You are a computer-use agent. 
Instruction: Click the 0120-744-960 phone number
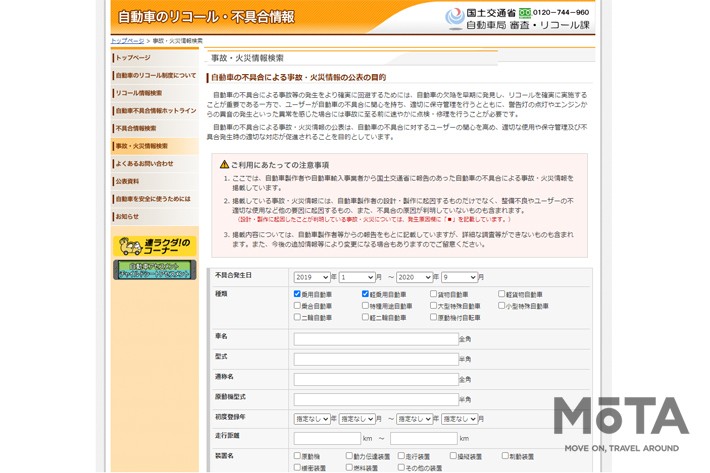pos(561,12)
